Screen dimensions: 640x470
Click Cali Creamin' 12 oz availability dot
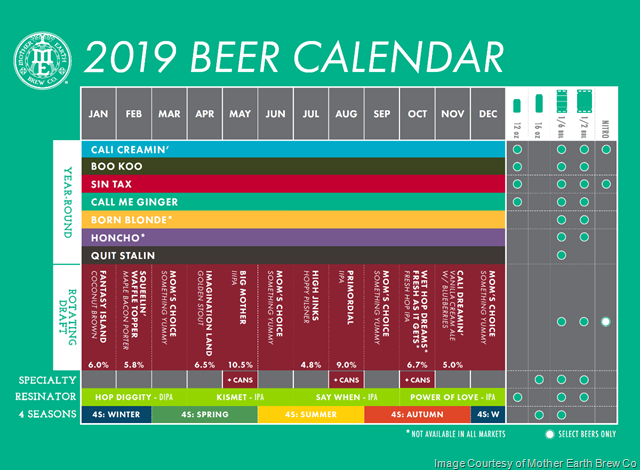point(517,149)
